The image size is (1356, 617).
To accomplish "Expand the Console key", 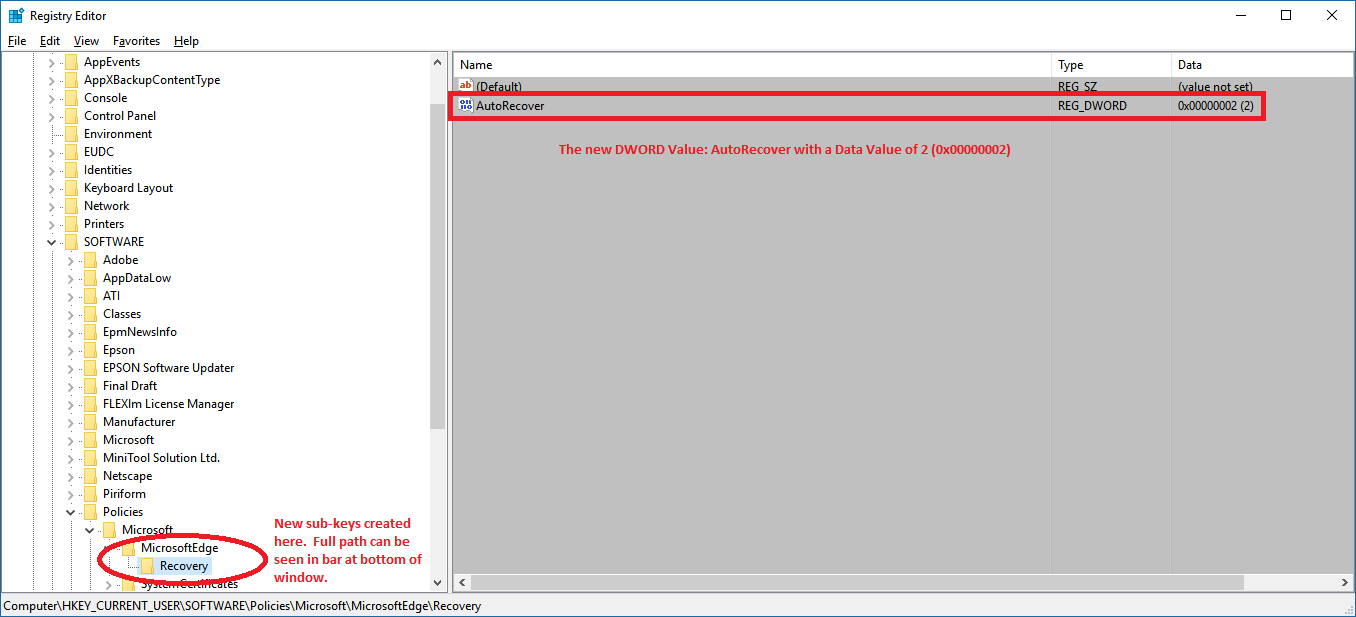I will point(51,98).
